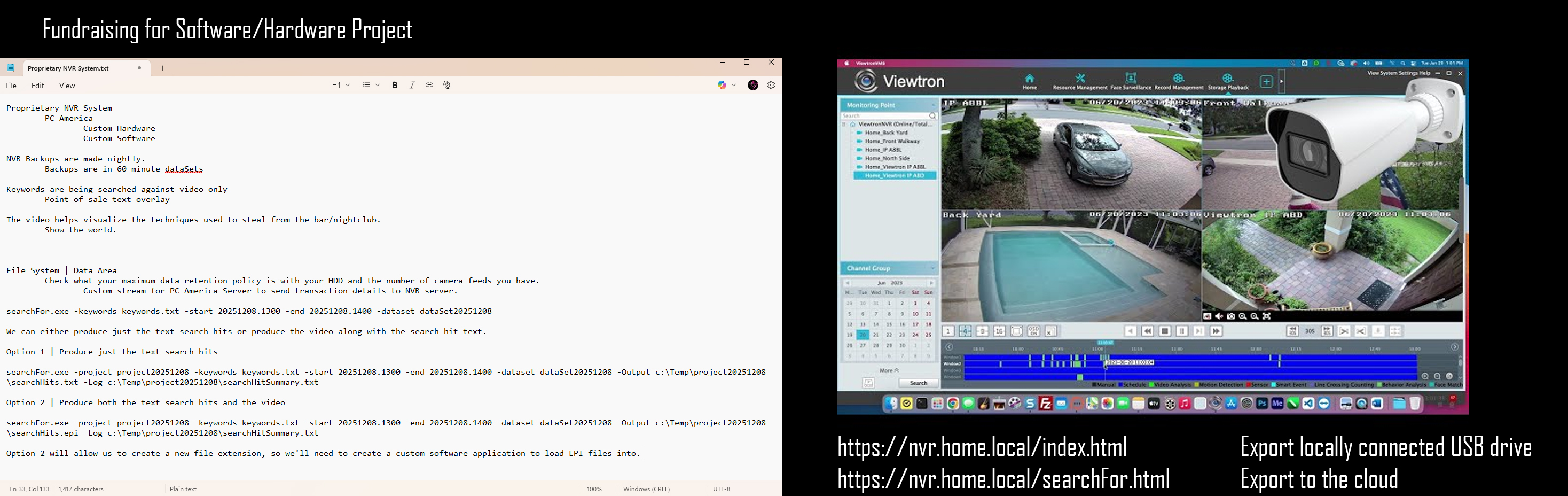
Task: Switch to 4-window split view layout
Action: [x=966, y=331]
